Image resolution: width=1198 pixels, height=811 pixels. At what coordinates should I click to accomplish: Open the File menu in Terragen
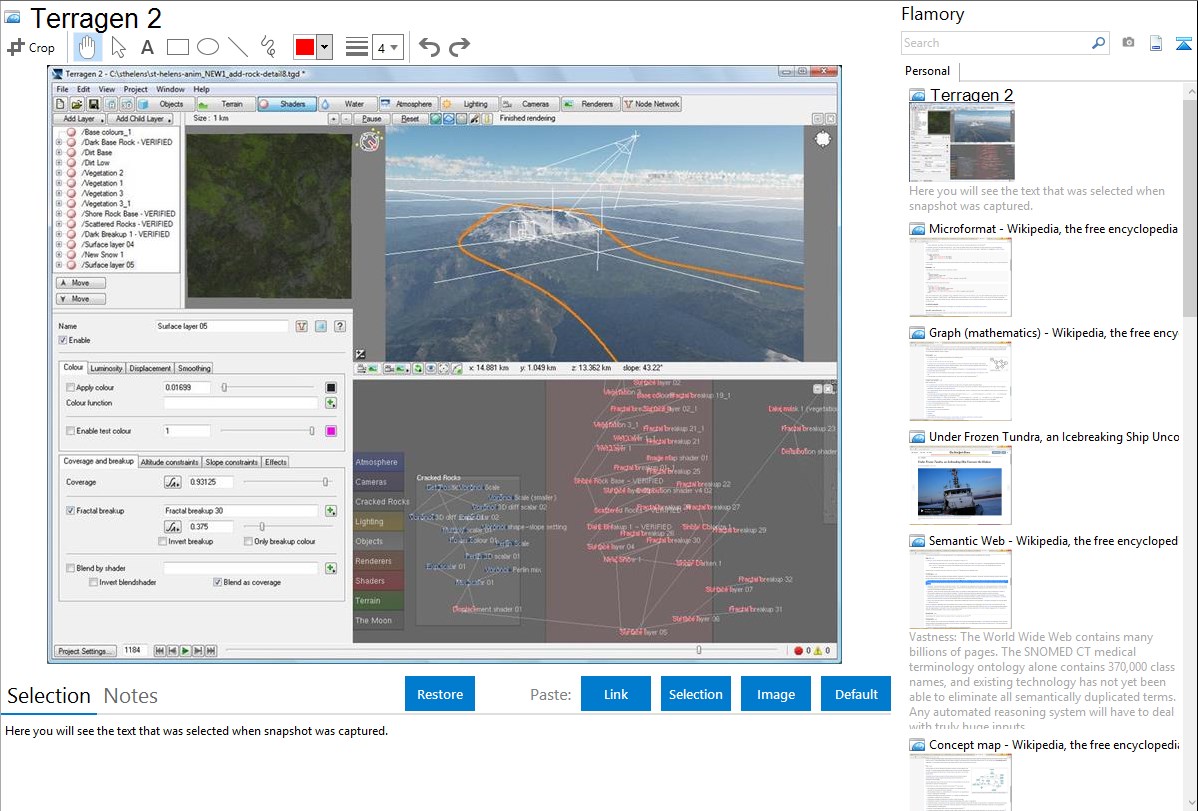(x=63, y=89)
